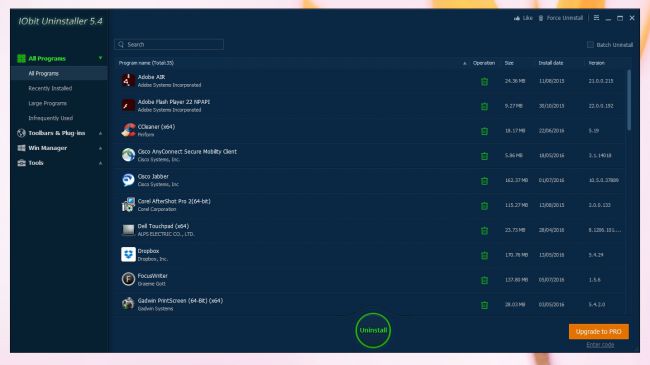
Task: Click the trash icon for Adobe AIR
Action: [x=484, y=81]
